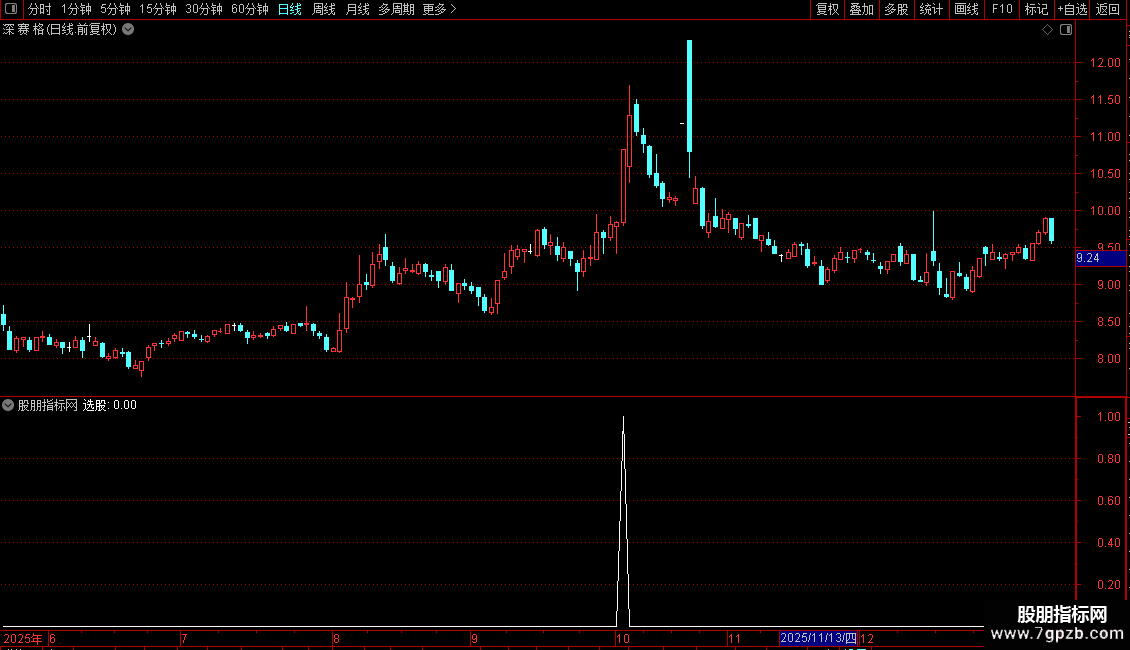Switch to 周线 weekly chart
This screenshot has height=650, width=1130.
(x=324, y=9)
